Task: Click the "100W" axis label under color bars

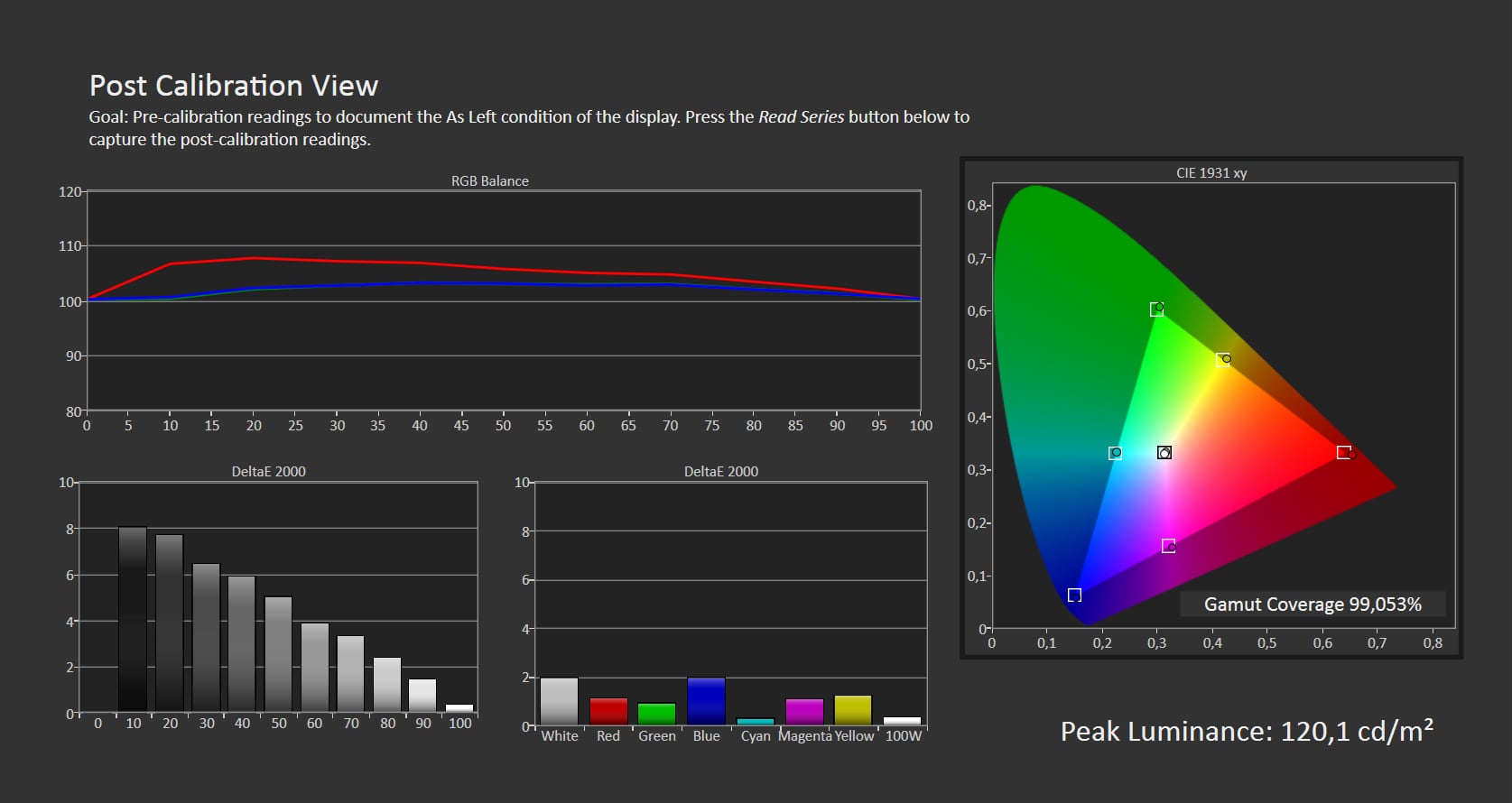Action: point(904,736)
